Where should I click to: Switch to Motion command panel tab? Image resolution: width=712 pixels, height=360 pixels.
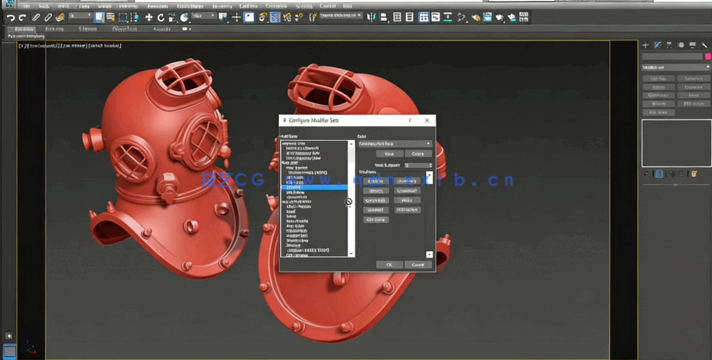(x=680, y=45)
